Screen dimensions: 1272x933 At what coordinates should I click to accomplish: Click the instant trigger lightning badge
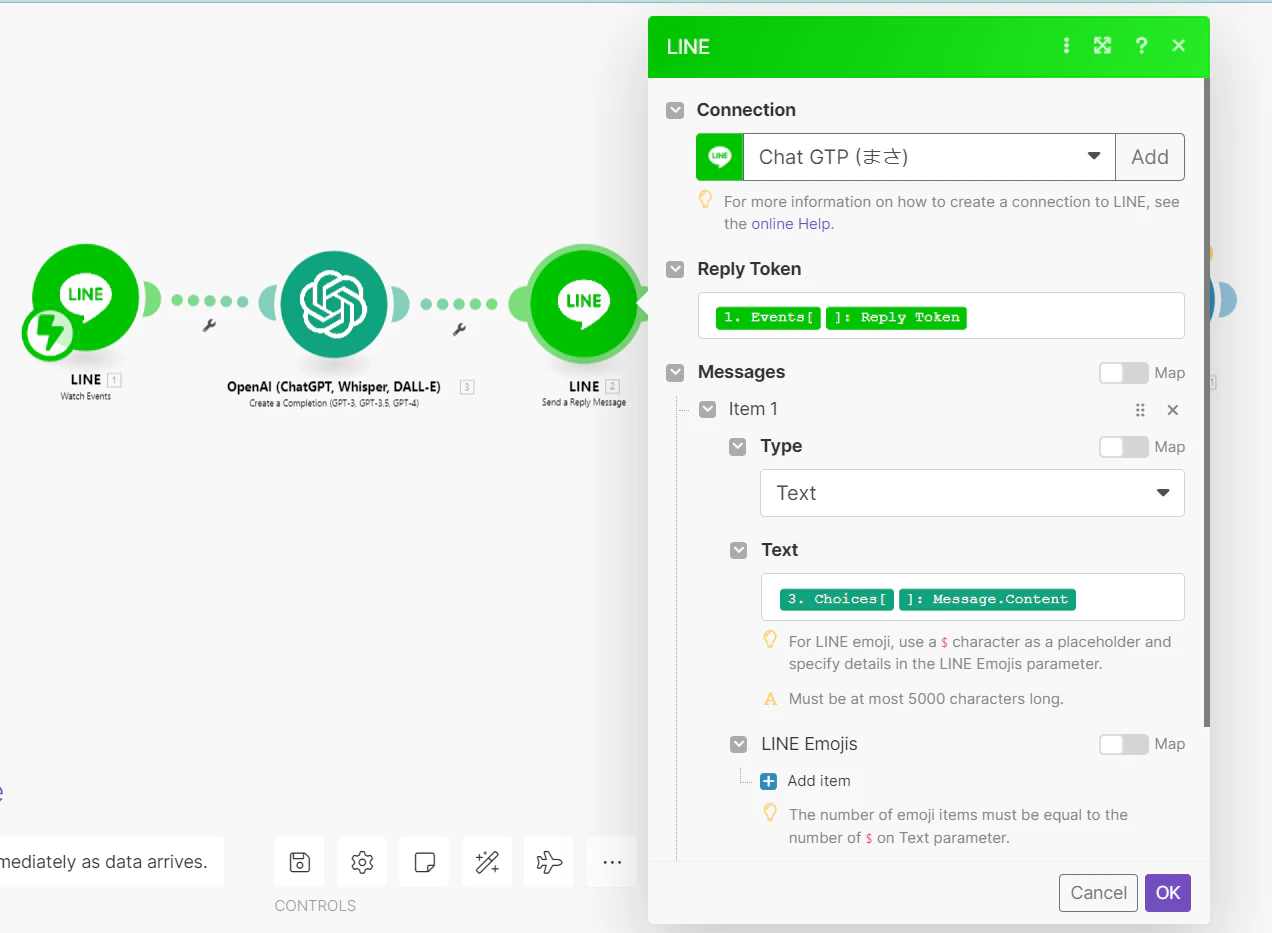[x=49, y=333]
